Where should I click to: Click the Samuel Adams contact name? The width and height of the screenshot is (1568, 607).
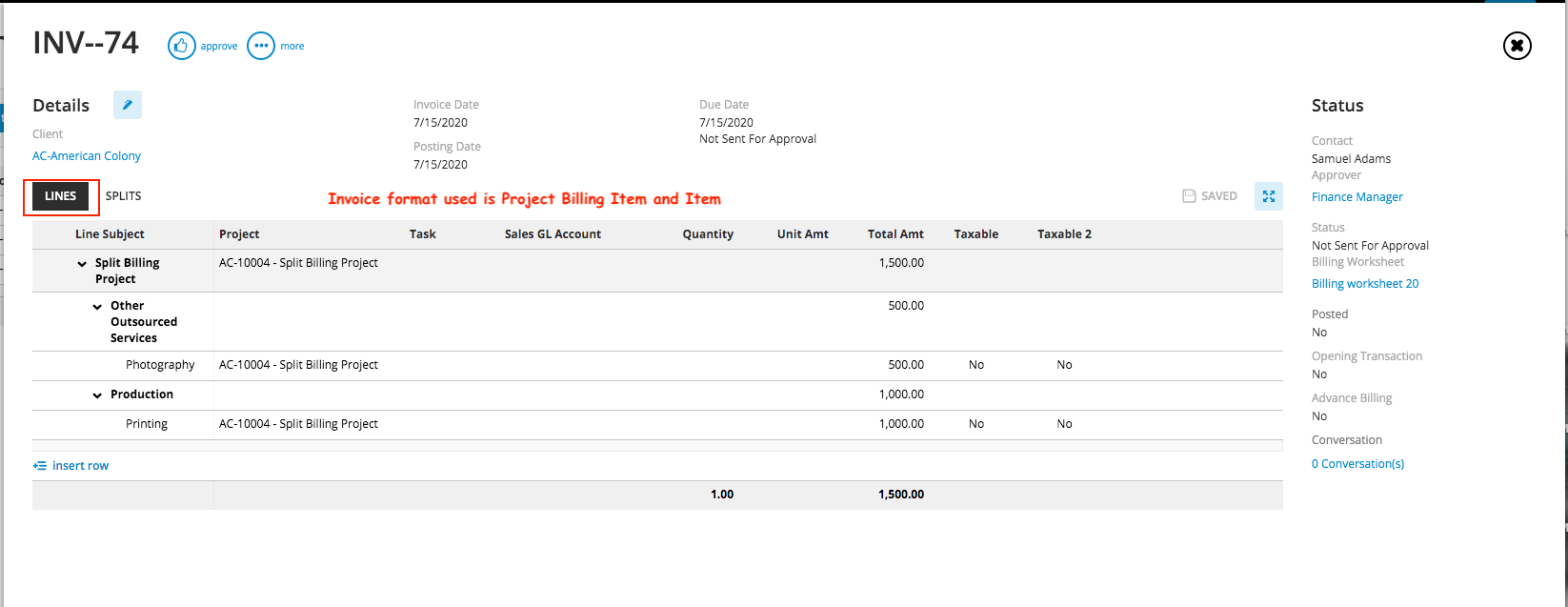(x=1351, y=159)
